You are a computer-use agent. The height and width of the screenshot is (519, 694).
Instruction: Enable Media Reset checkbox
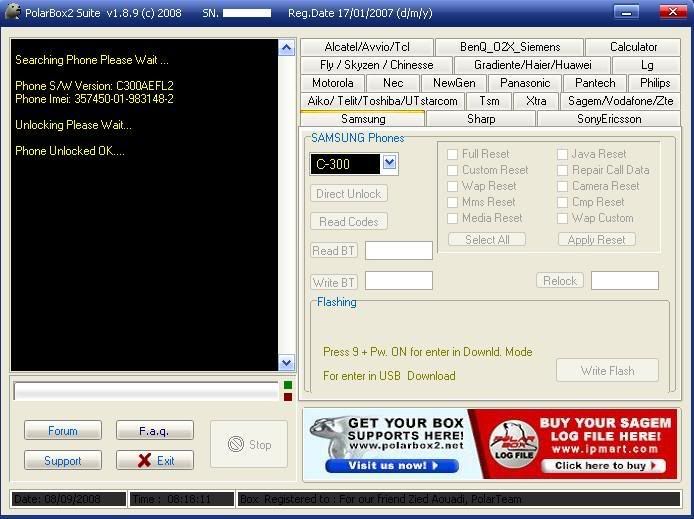452,218
